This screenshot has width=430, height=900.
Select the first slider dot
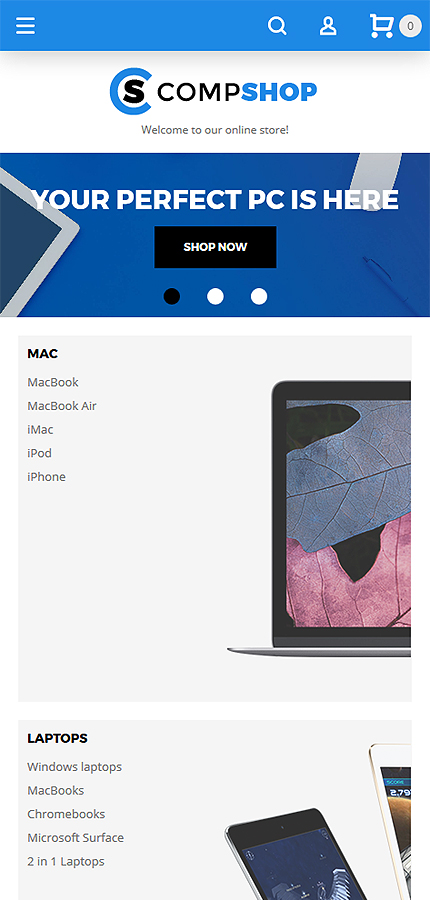(172, 296)
